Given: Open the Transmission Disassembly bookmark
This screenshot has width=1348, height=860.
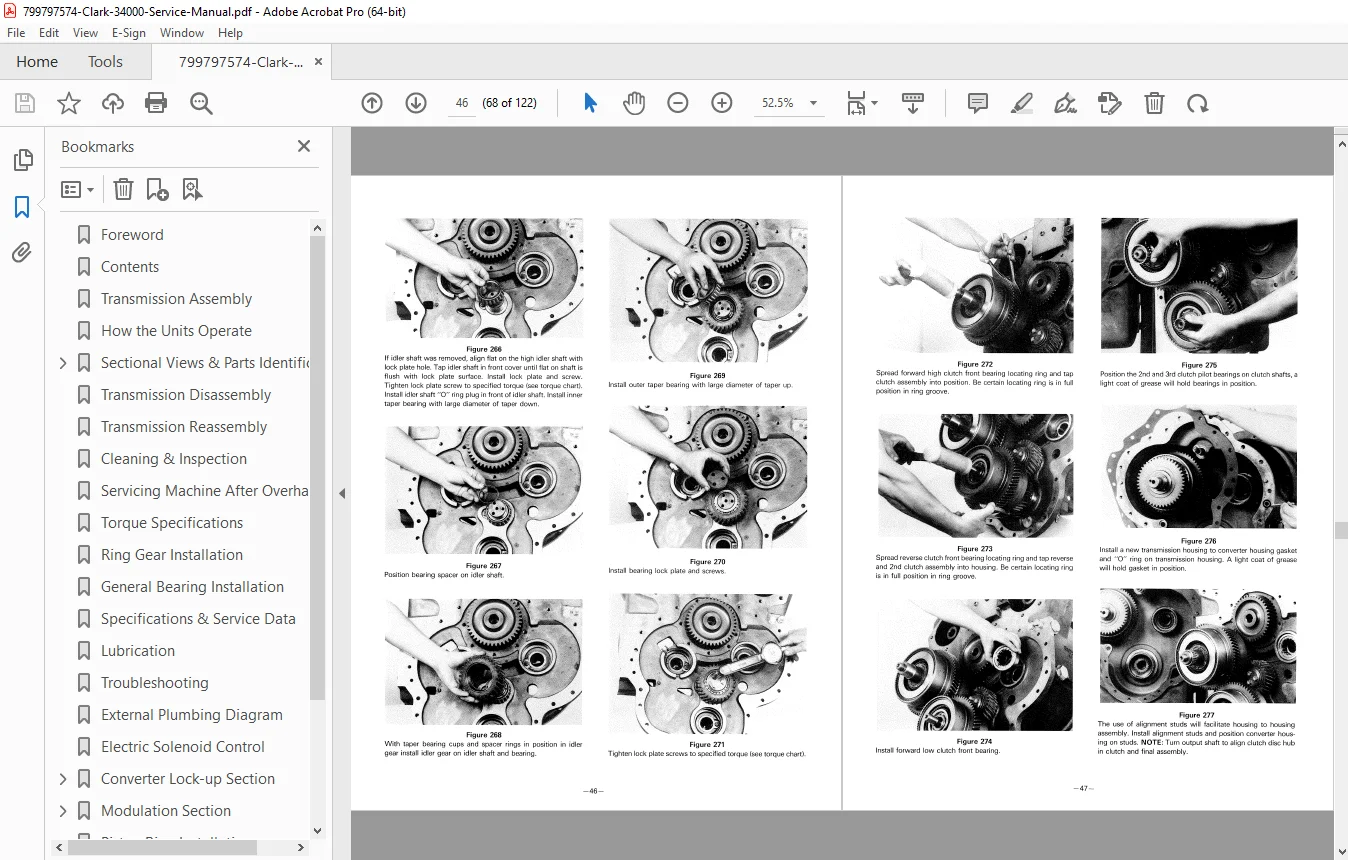Looking at the screenshot, I should (186, 395).
